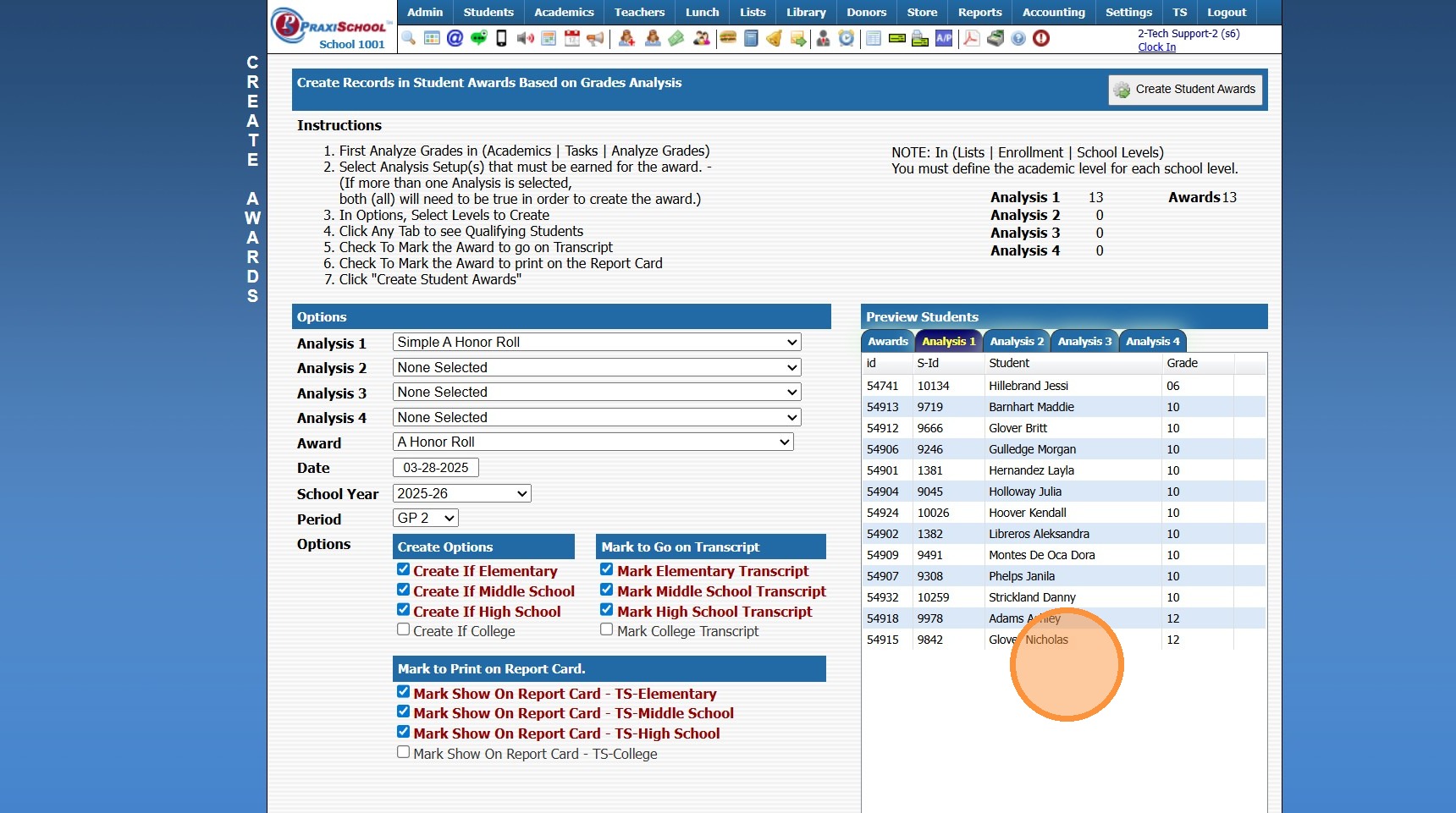Switch to the Analysis 2 preview tab
Screen dimensions: 1456x813
1016,342
